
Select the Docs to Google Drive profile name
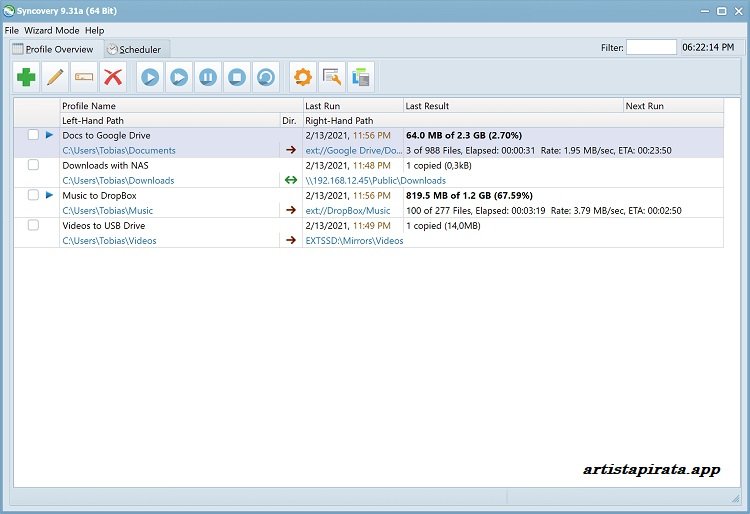[x=106, y=135]
